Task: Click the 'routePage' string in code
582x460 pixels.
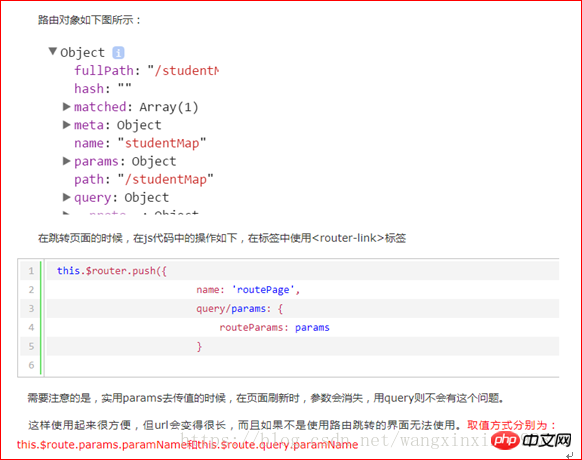Action: (x=263, y=290)
